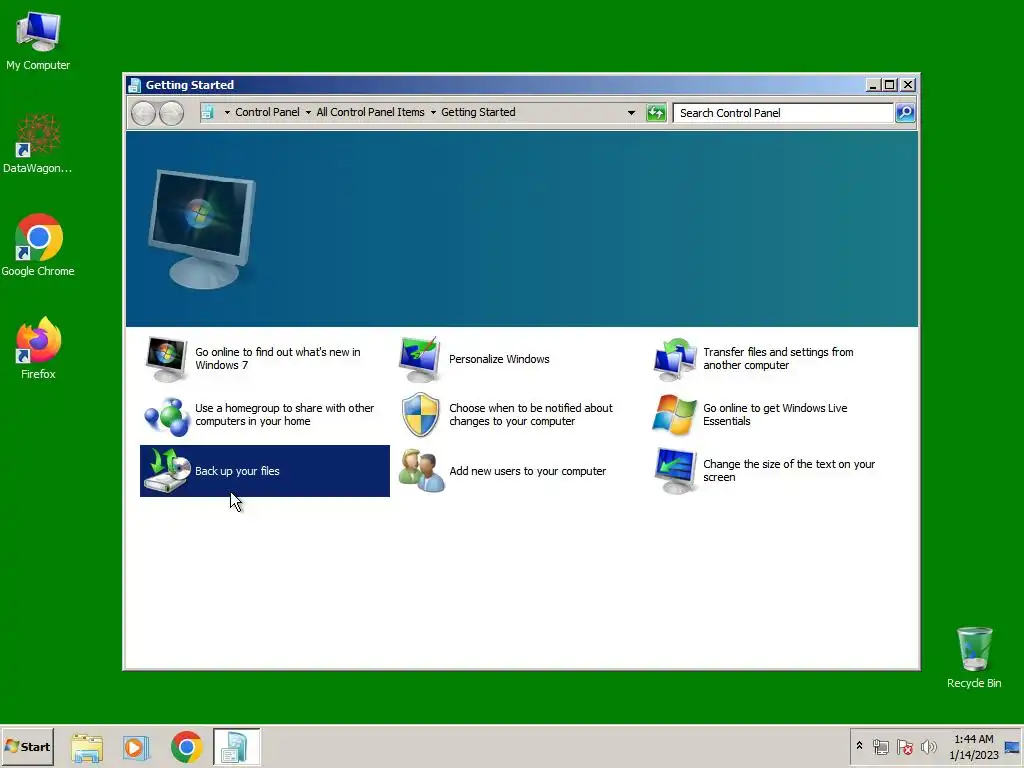Select the DataWagon desktop shortcut
This screenshot has height=768, width=1024.
pos(38,144)
